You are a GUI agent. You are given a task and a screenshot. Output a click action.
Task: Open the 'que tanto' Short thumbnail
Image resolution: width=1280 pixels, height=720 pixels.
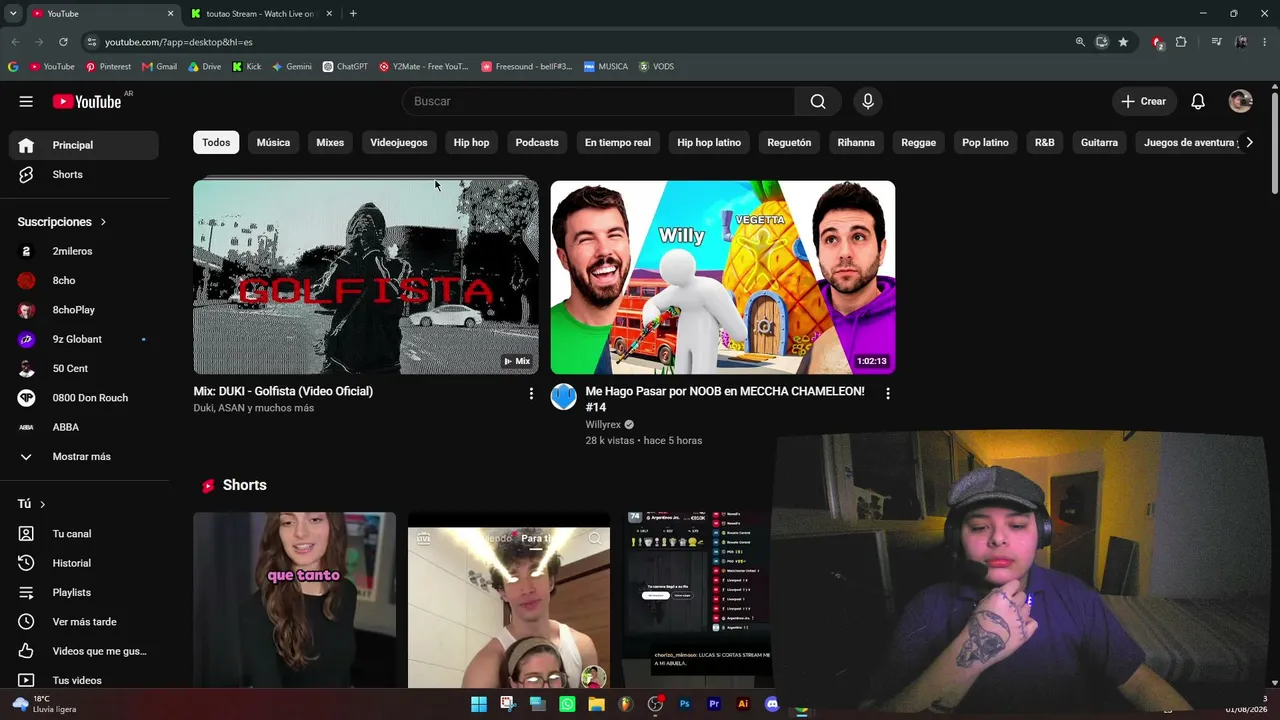(295, 600)
